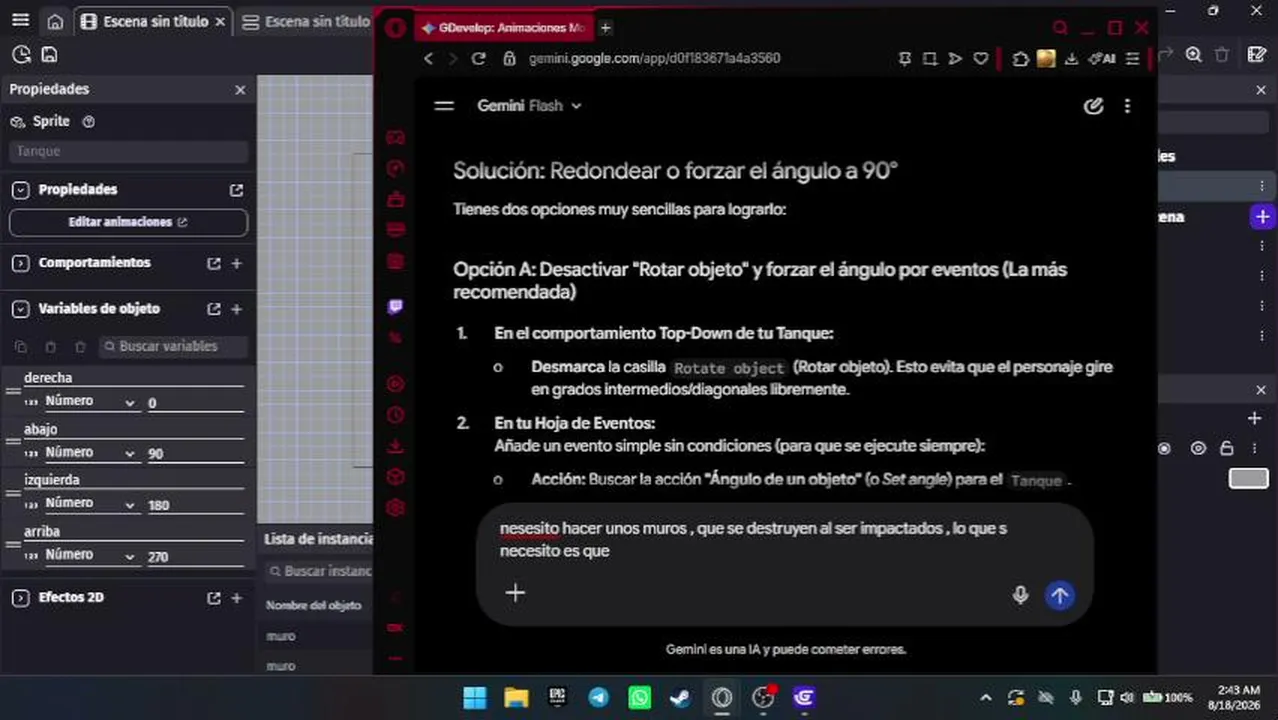
Task: Open Variables de objeto external editor
Action: tap(213, 309)
